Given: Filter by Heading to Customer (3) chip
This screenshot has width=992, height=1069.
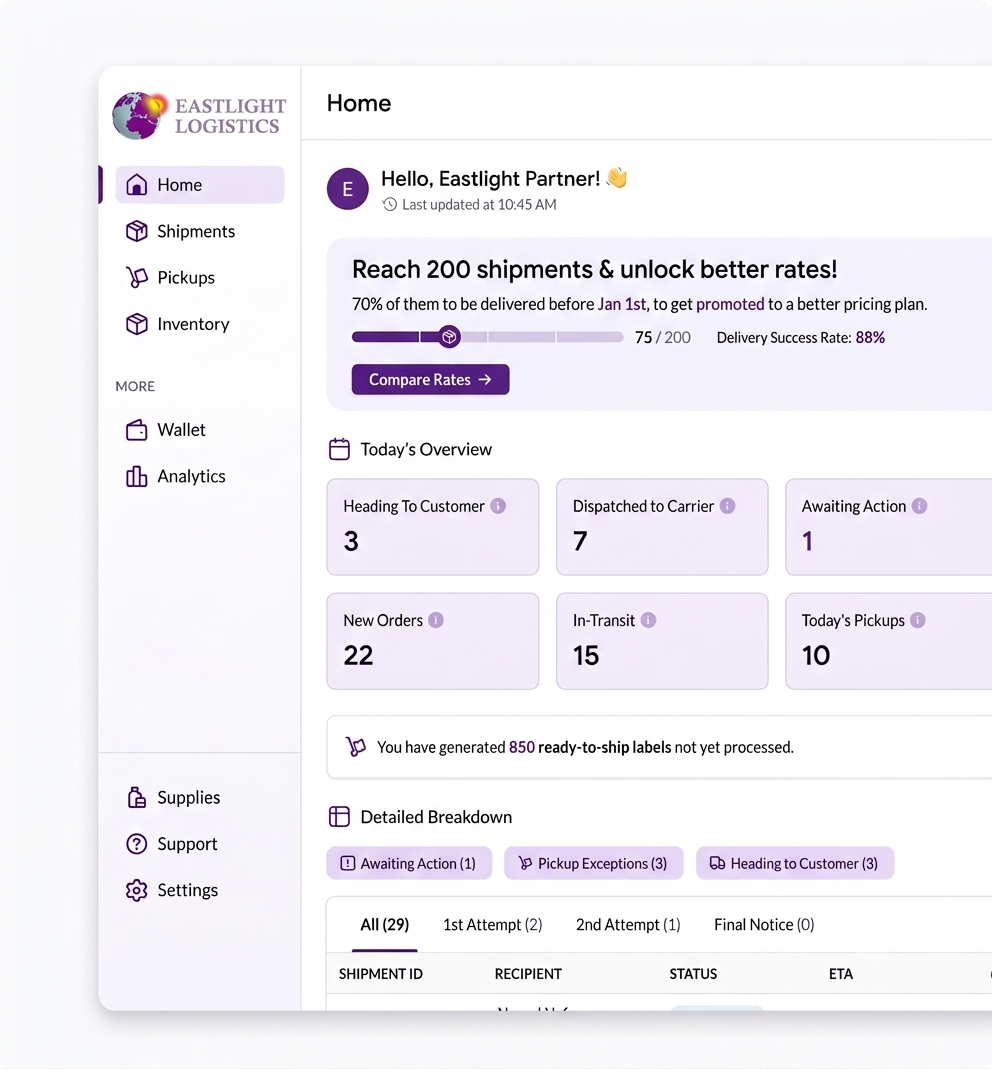Looking at the screenshot, I should click(795, 864).
